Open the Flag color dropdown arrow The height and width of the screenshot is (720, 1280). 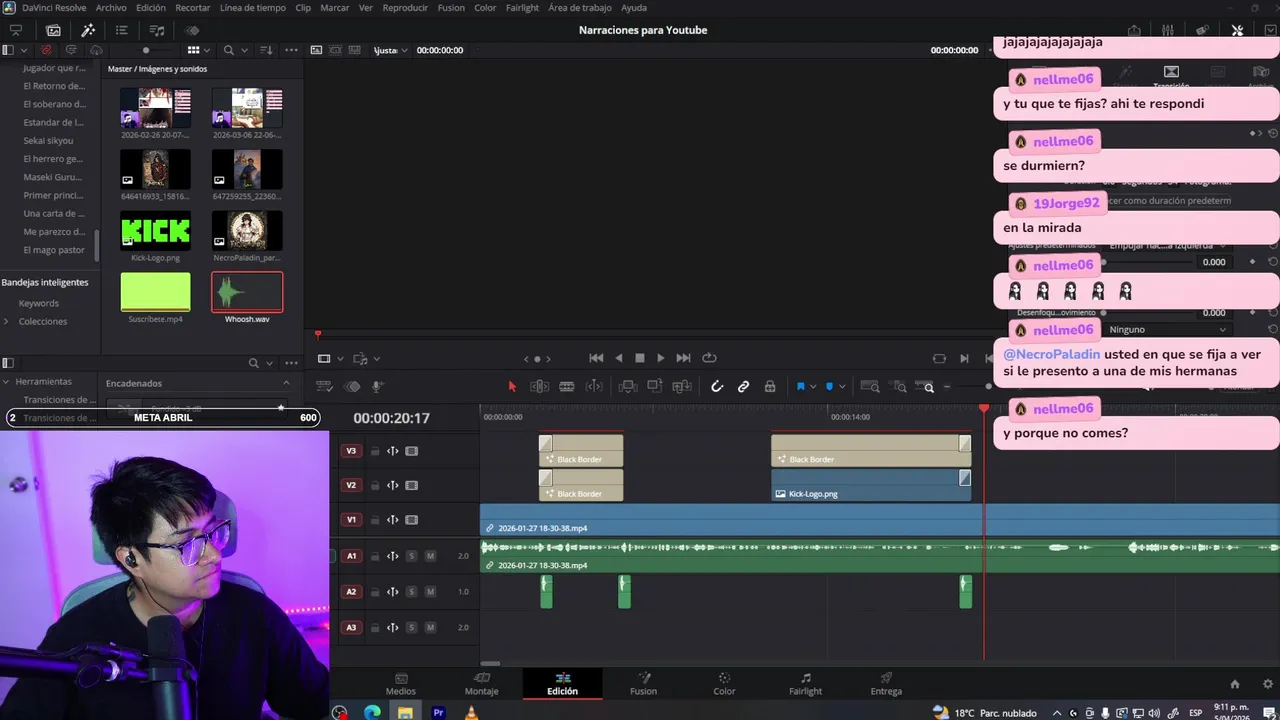[812, 387]
